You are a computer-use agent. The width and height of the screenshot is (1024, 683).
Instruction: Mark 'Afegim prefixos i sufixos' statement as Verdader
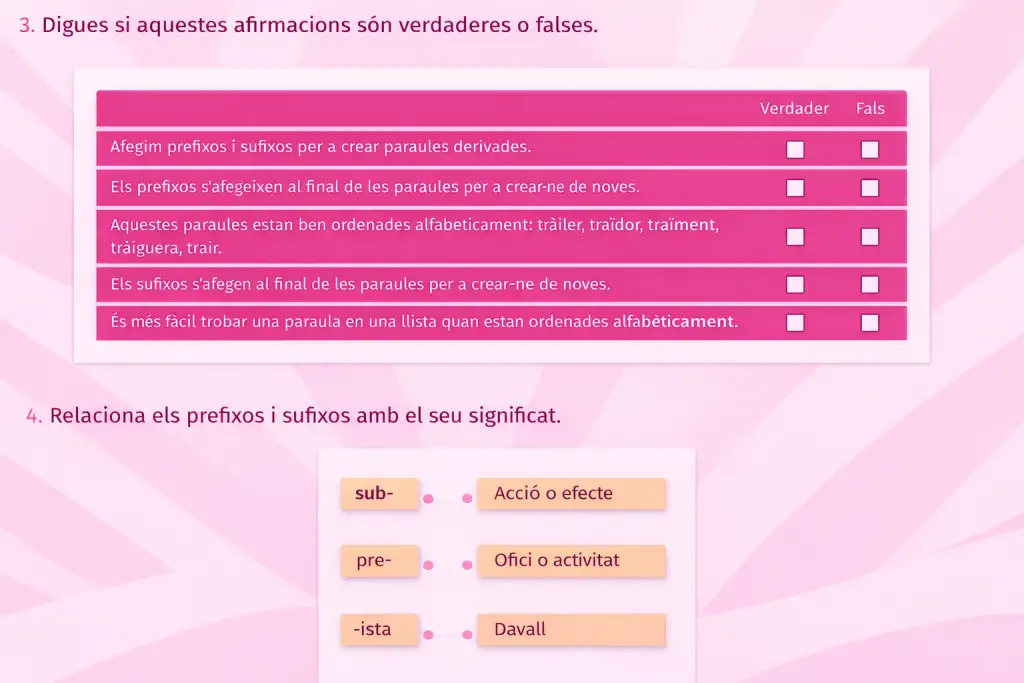pyautogui.click(x=795, y=149)
